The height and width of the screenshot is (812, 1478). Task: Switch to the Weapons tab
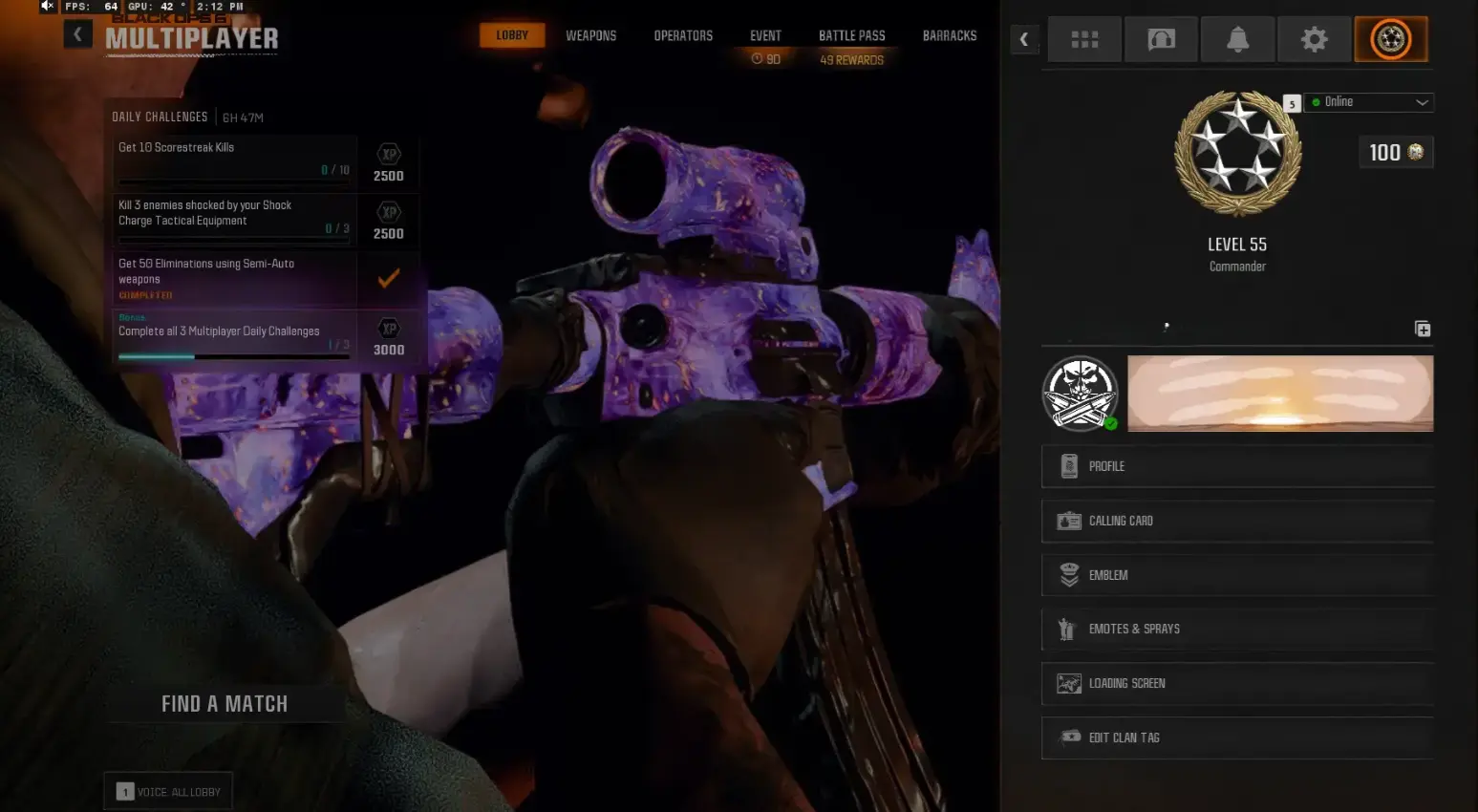(591, 35)
